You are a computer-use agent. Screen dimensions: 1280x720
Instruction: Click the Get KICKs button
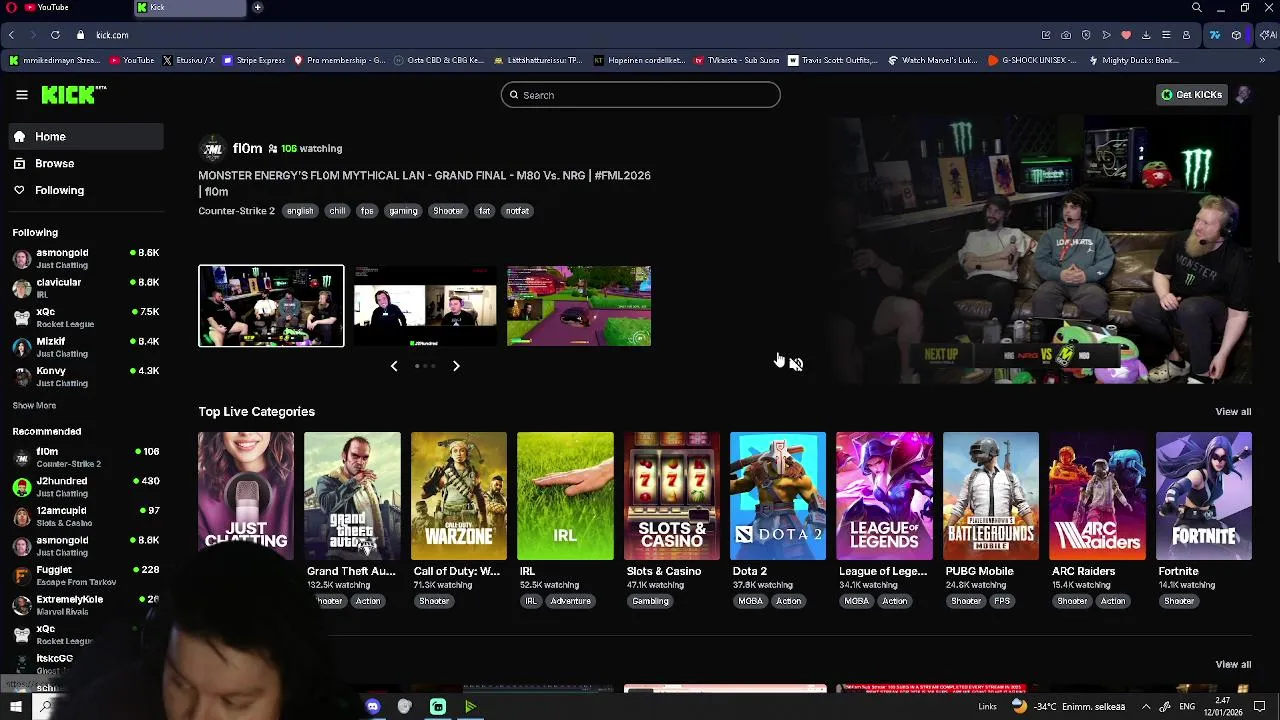coord(1191,95)
